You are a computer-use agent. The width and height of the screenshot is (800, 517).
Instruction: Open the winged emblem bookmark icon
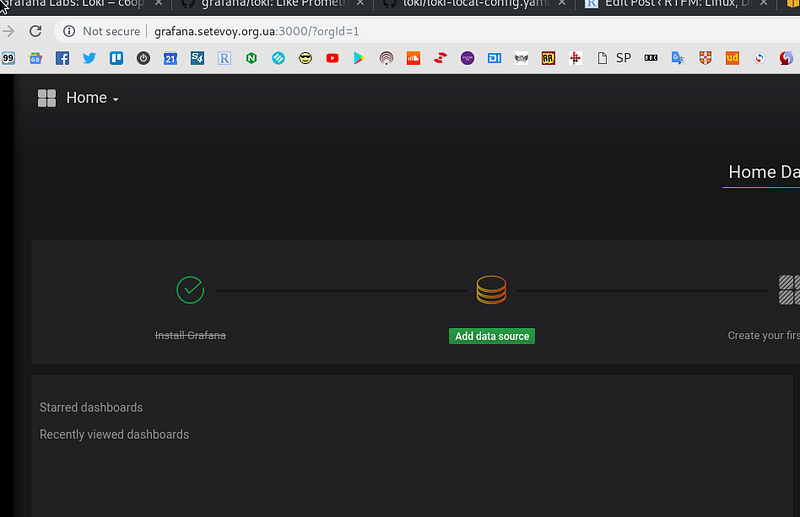[x=521, y=58]
